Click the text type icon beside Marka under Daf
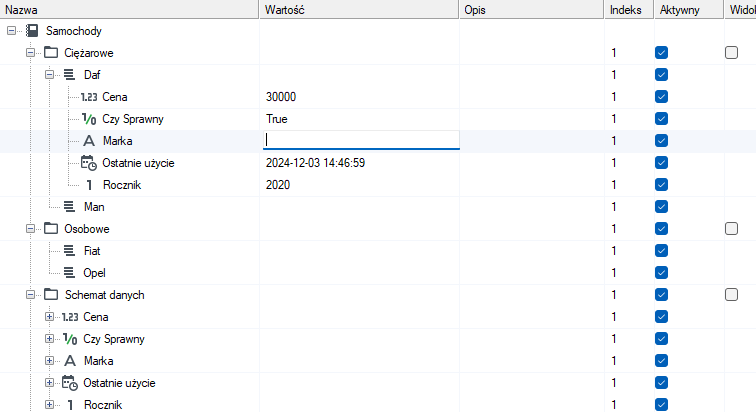Image resolution: width=756 pixels, height=412 pixels. 89,141
